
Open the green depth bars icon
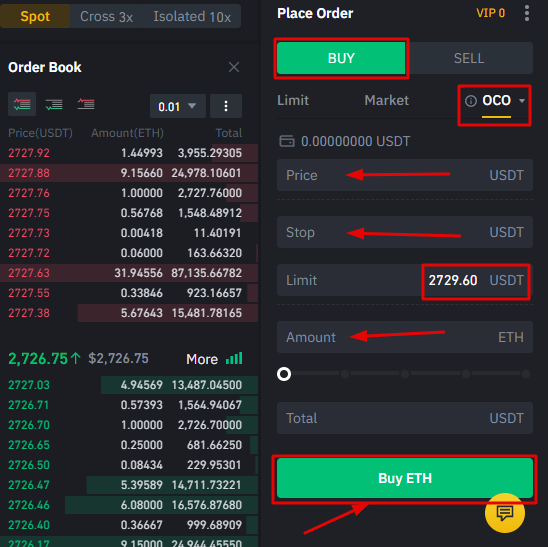(234, 359)
